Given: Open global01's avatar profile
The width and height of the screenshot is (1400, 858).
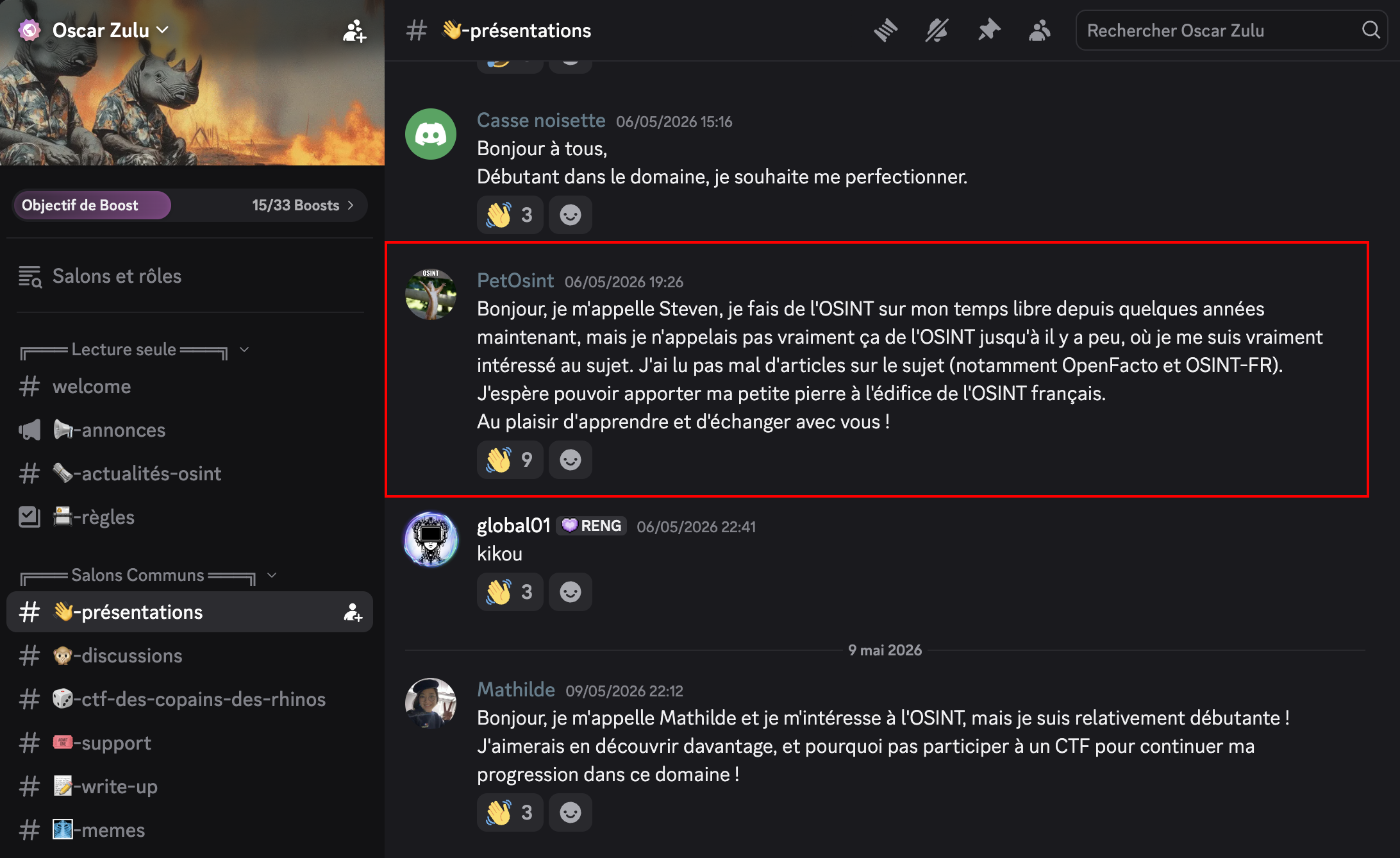Looking at the screenshot, I should coord(431,539).
